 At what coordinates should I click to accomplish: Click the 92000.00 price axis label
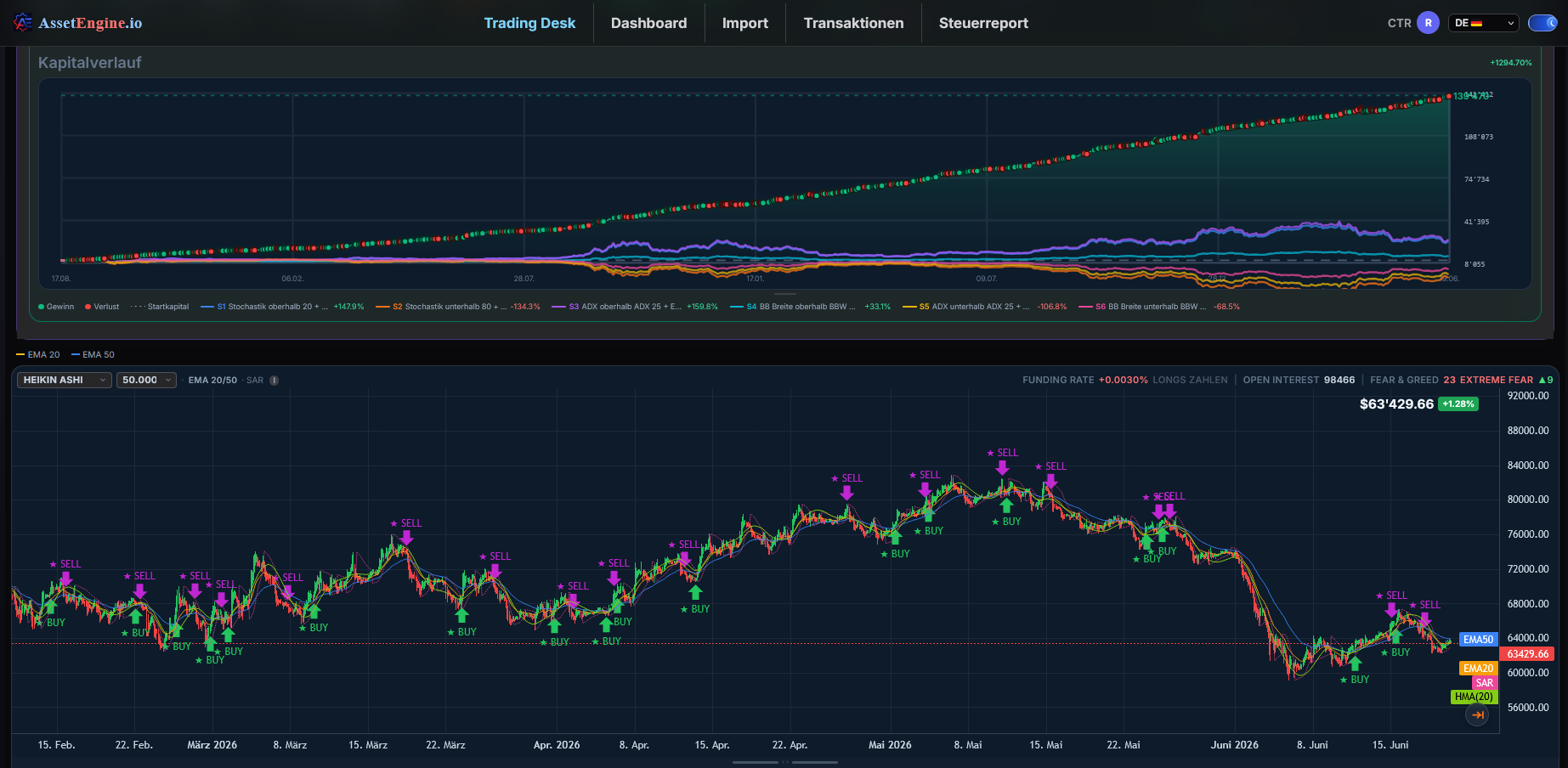pos(1528,396)
